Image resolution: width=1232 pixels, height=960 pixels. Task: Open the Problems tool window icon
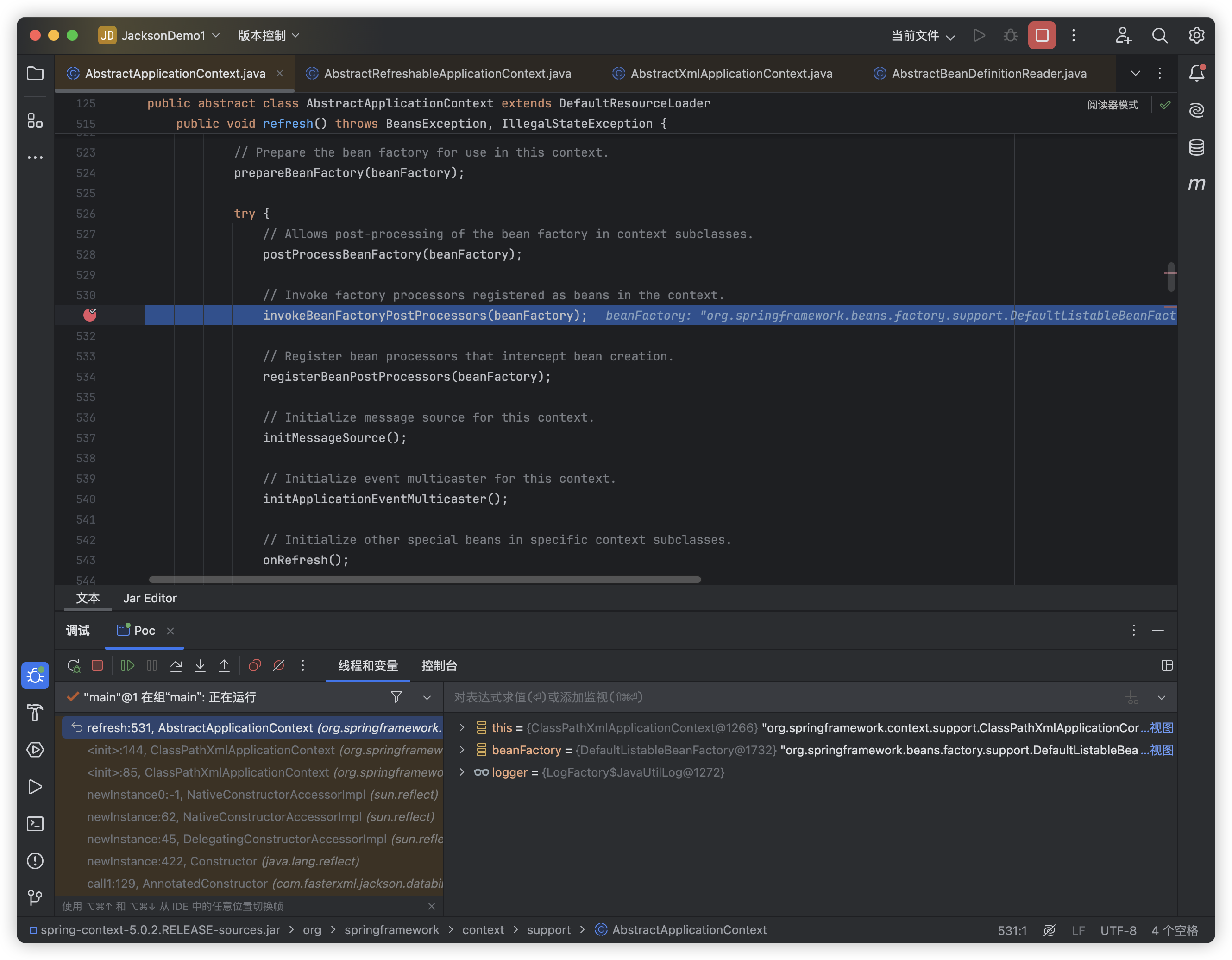pyautogui.click(x=35, y=861)
